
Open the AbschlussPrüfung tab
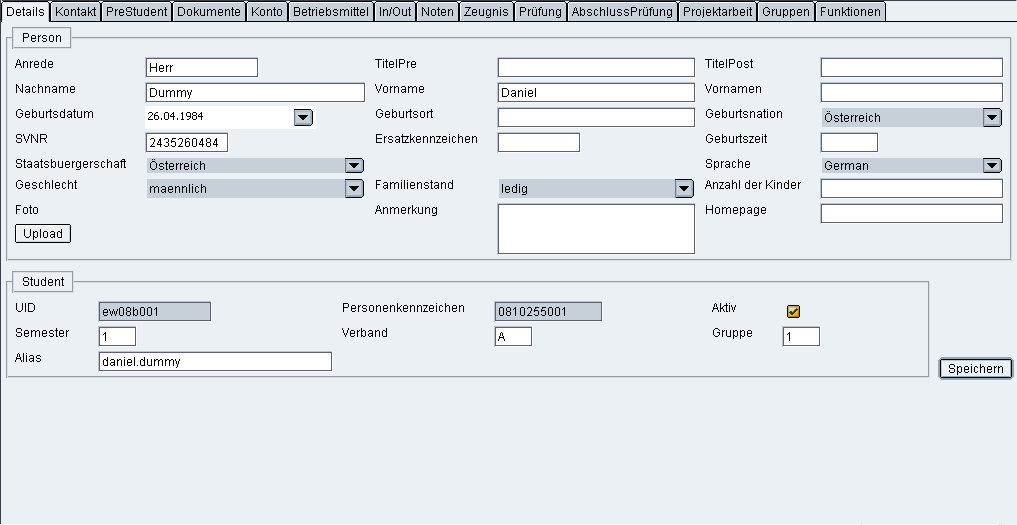click(x=622, y=12)
